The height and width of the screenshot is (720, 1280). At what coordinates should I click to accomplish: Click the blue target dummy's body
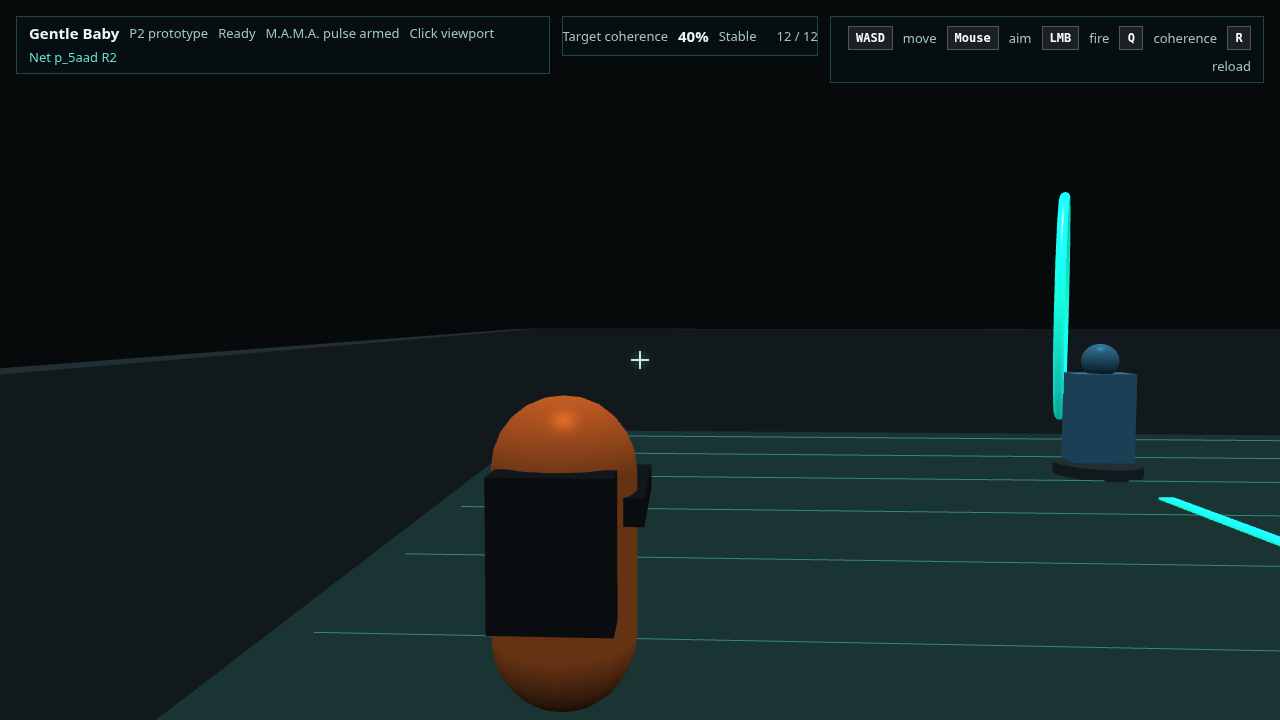click(x=1099, y=417)
